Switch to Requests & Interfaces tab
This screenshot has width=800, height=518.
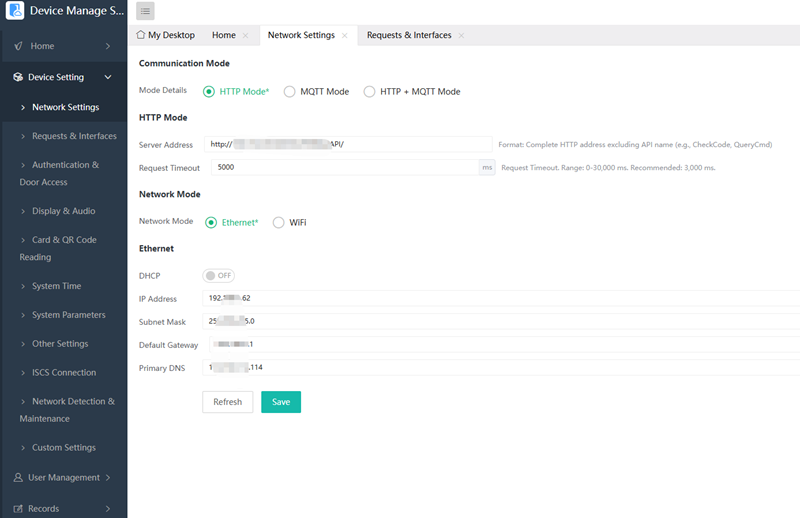(x=409, y=35)
